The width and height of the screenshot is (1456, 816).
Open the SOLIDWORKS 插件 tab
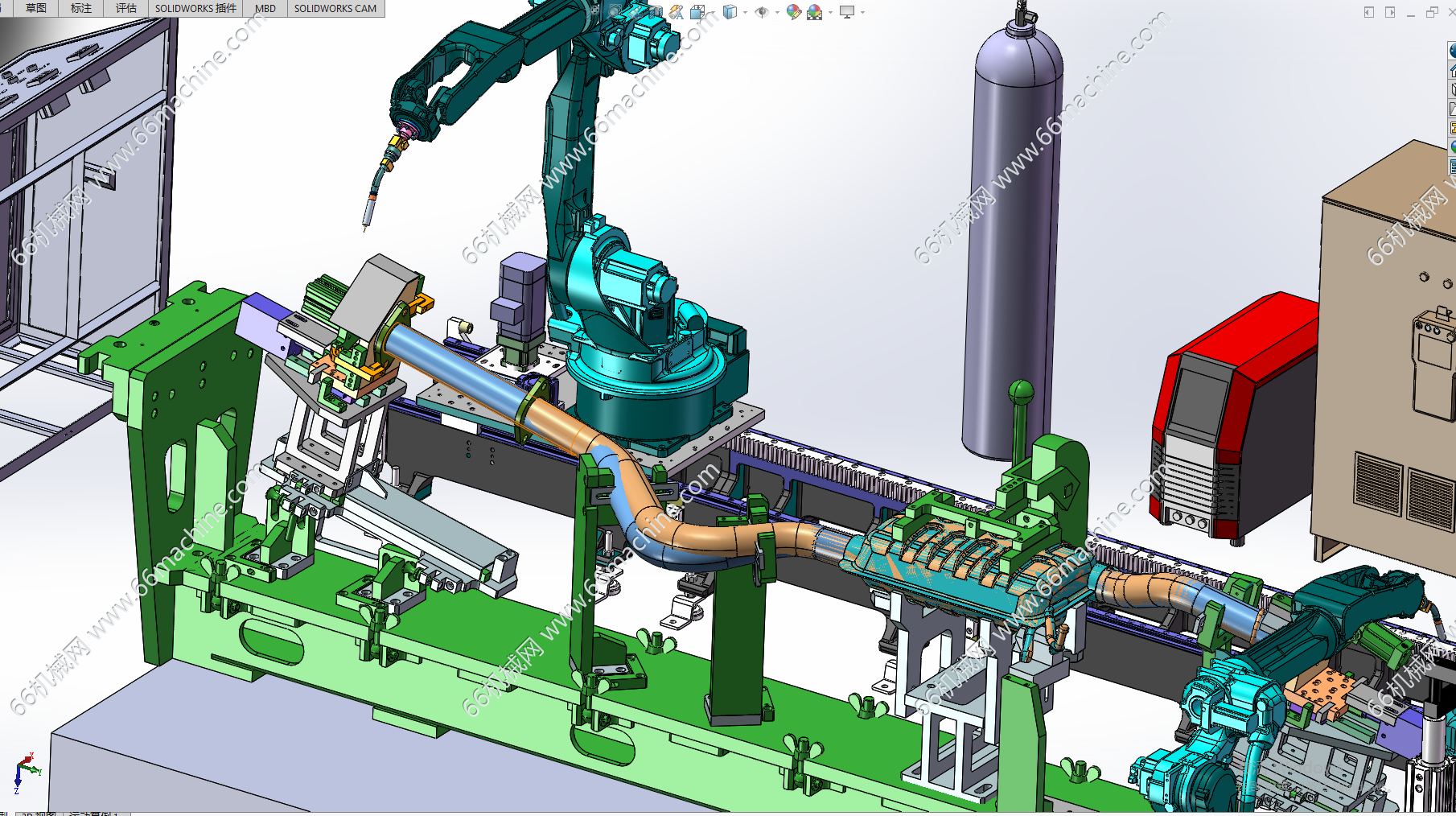pyautogui.click(x=195, y=8)
